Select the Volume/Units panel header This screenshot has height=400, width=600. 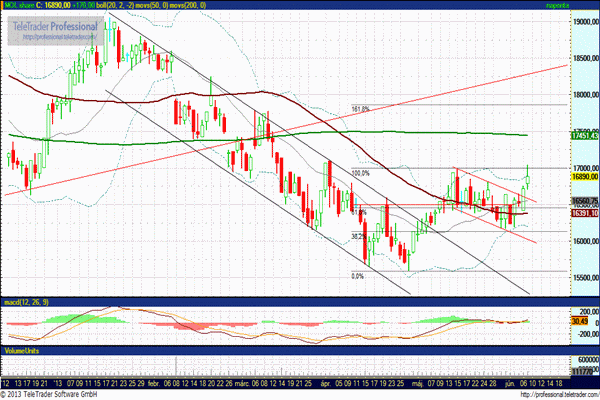(x=27, y=353)
